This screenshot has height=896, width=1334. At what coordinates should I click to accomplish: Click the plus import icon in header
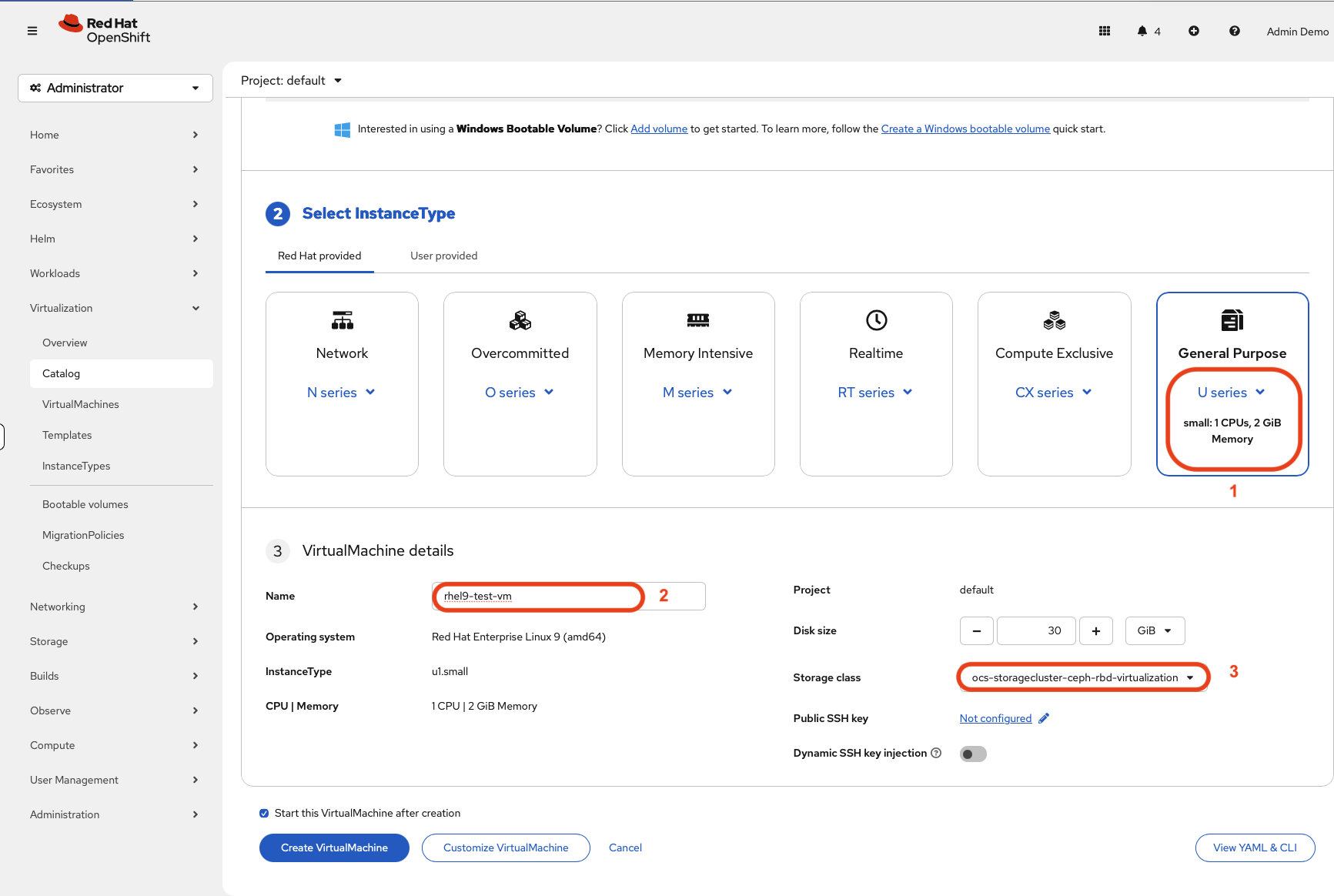1194,31
